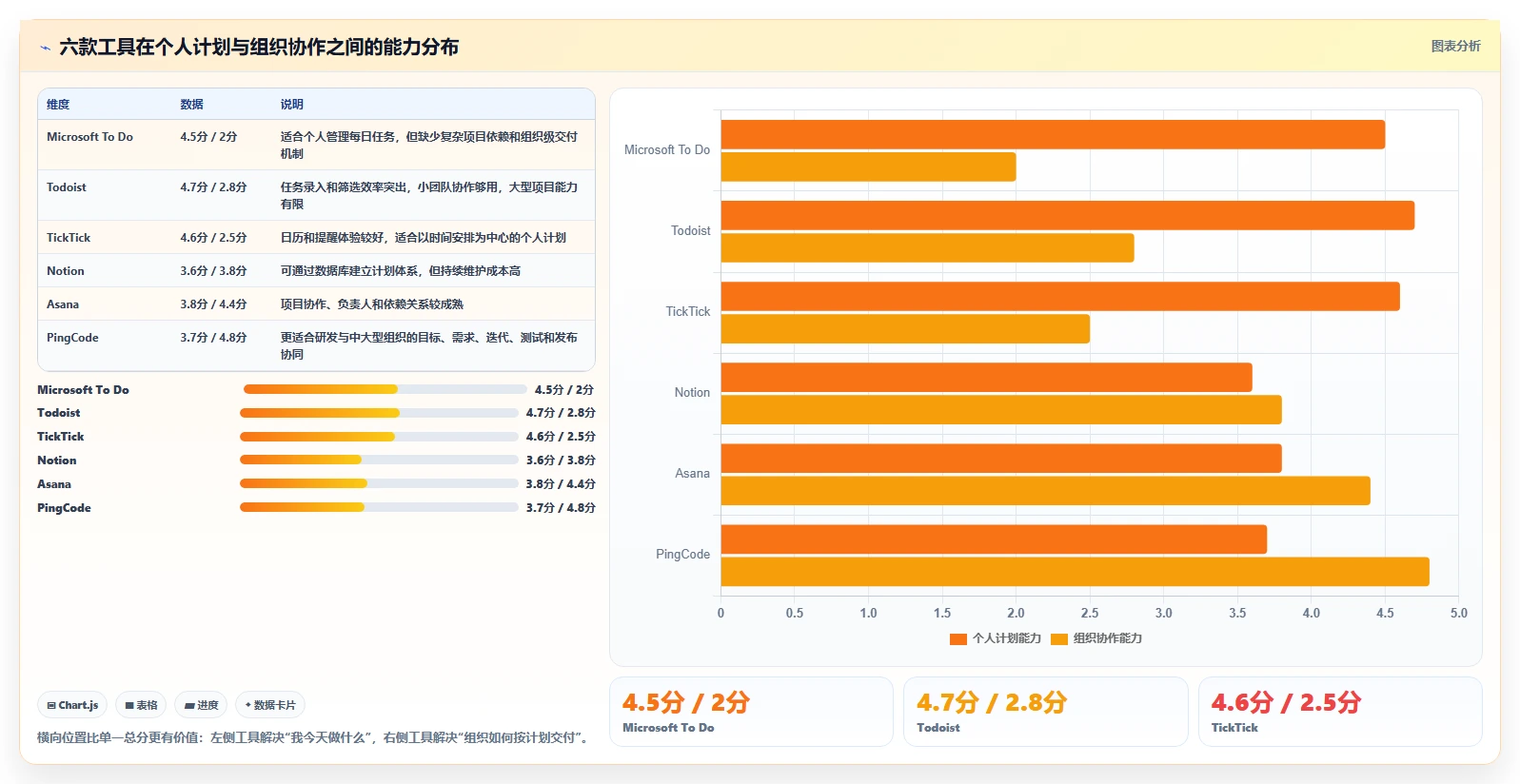Click the Notion label on chart axis
The width and height of the screenshot is (1520, 784).
point(692,393)
